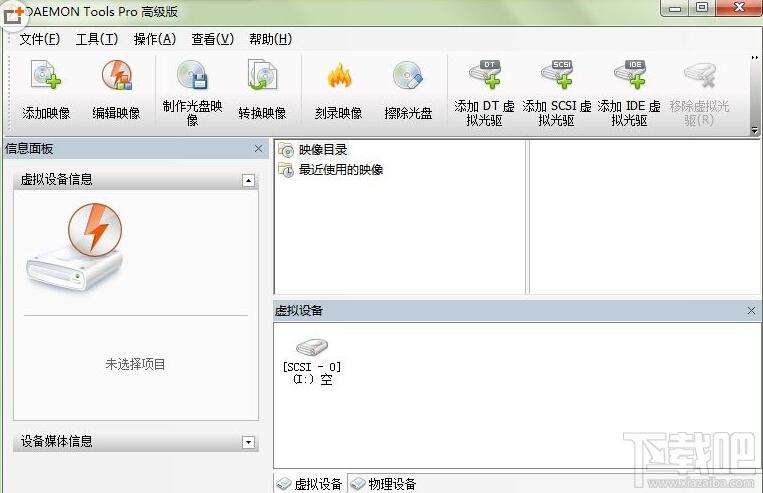The height and width of the screenshot is (493, 763).
Task: Open the 帮助(H) menu
Action: click(x=271, y=39)
